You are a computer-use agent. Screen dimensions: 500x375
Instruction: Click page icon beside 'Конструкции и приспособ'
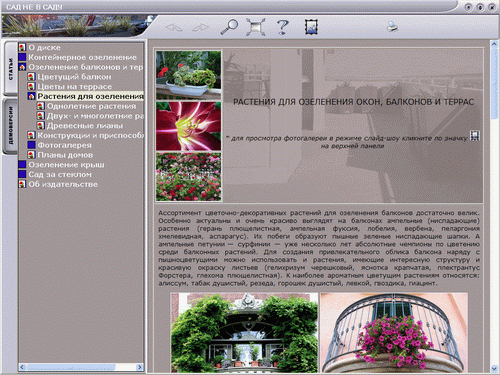coord(31,135)
